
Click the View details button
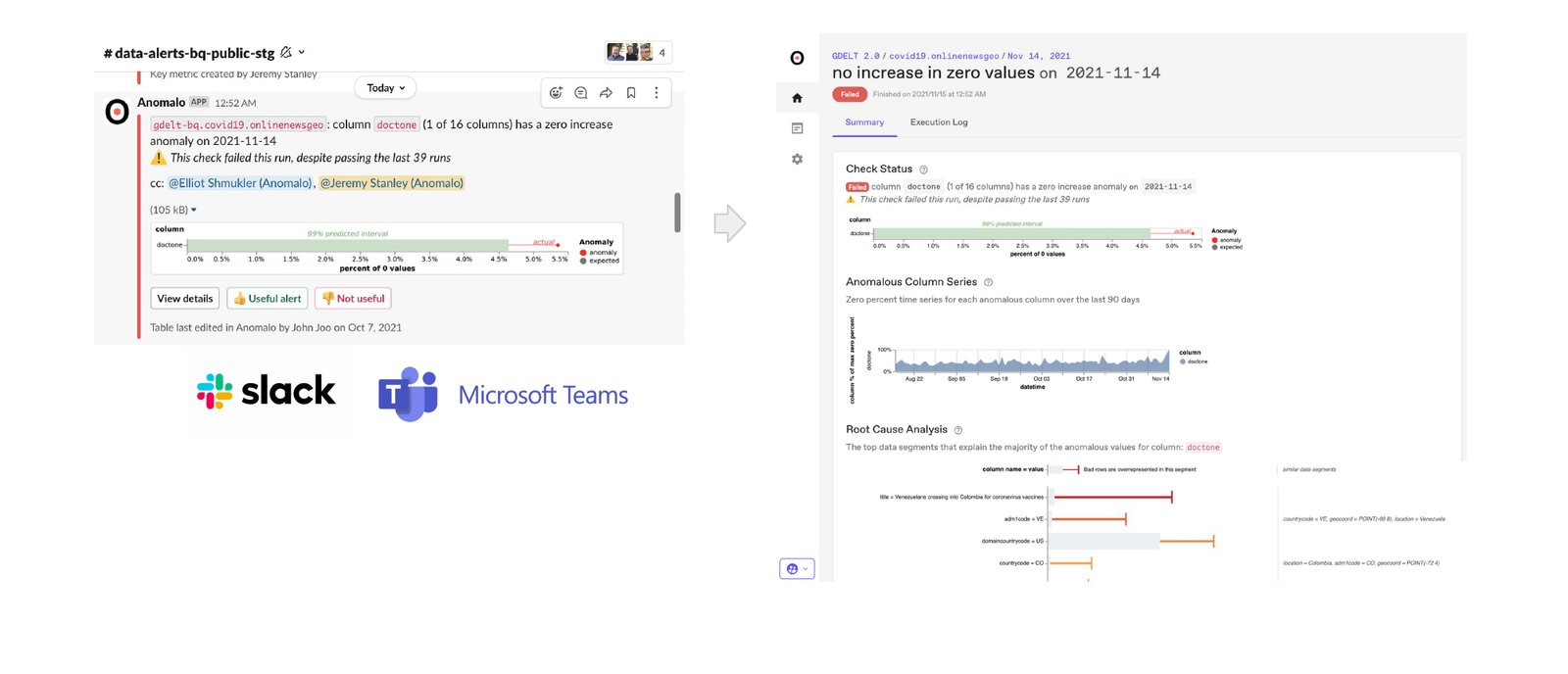click(x=184, y=299)
